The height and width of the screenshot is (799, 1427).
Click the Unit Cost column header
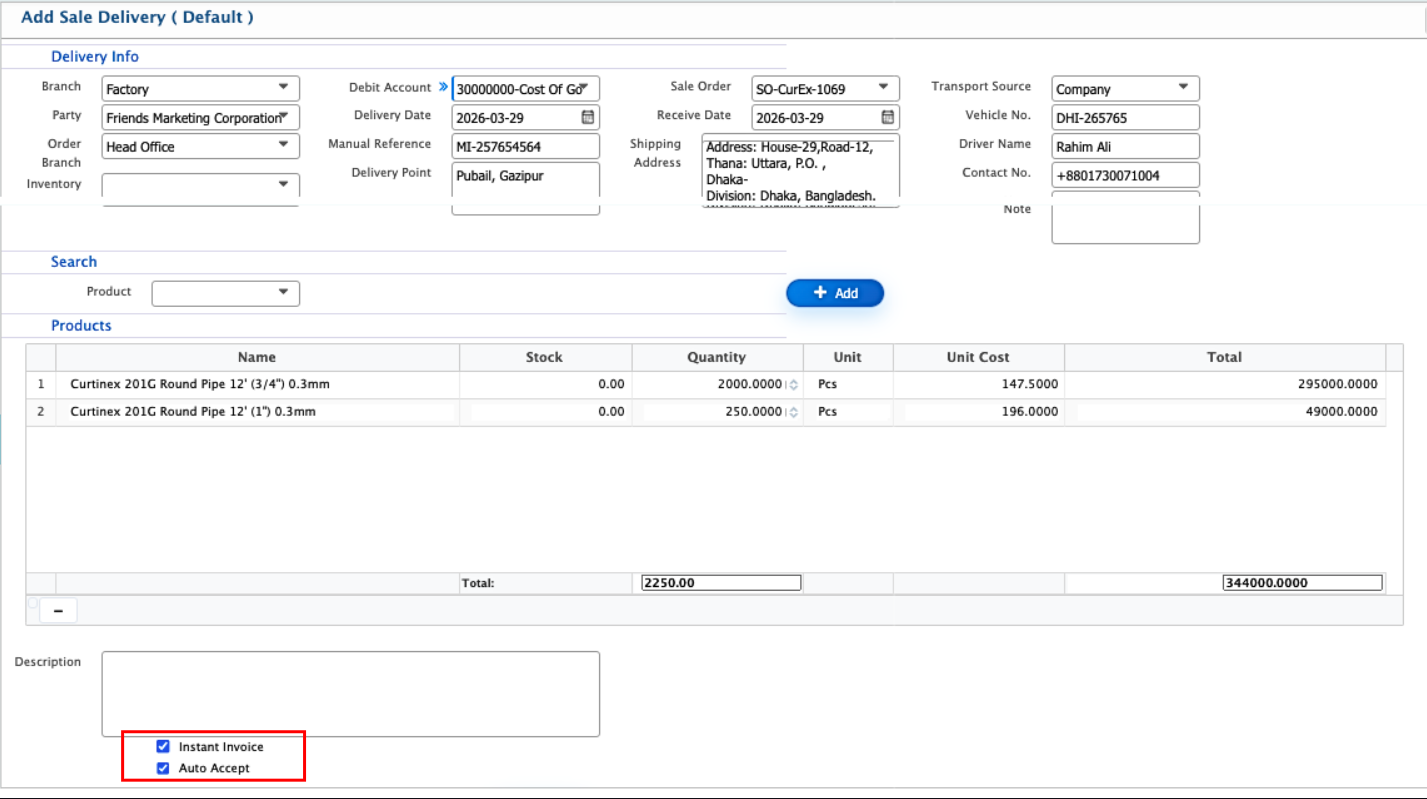coord(978,357)
